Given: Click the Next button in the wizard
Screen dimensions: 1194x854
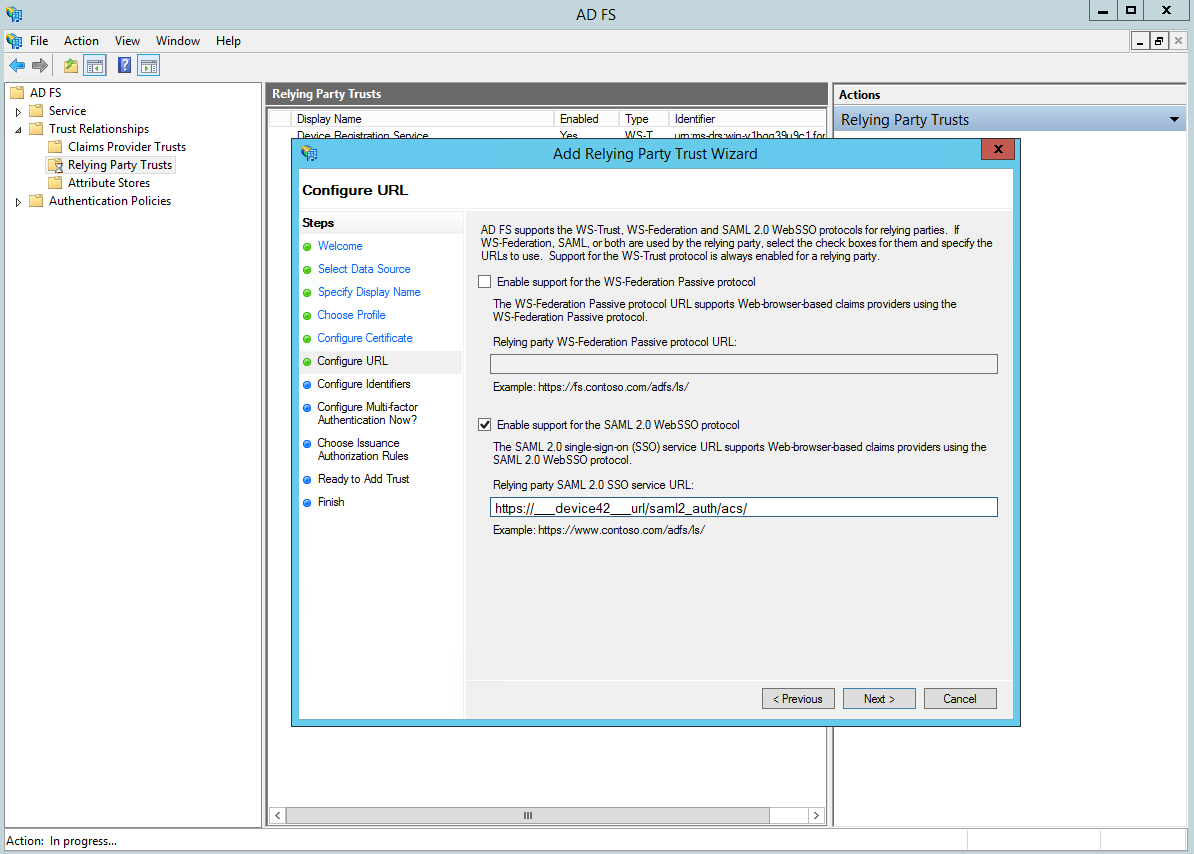Looking at the screenshot, I should click(878, 699).
